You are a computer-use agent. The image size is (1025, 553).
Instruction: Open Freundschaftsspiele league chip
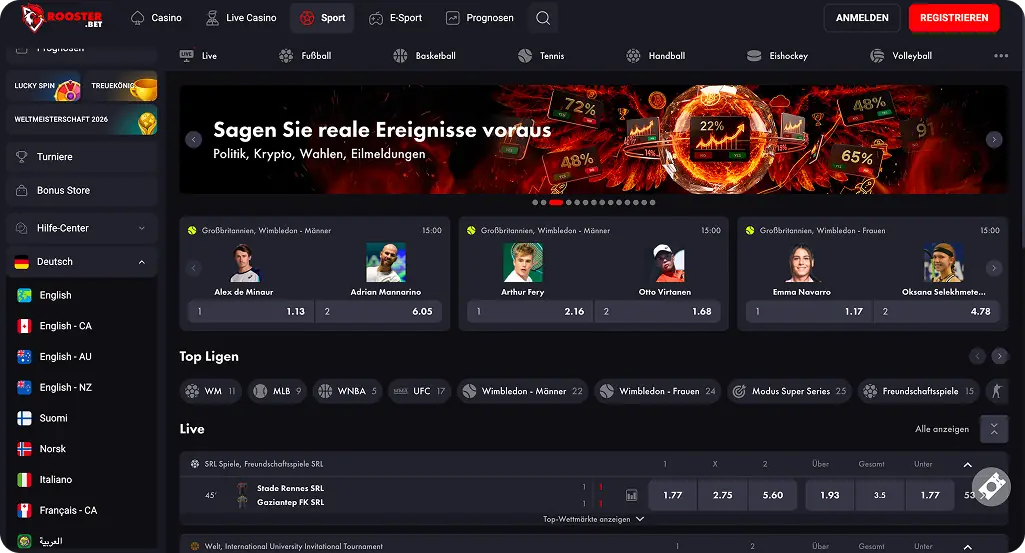pyautogui.click(x=918, y=392)
